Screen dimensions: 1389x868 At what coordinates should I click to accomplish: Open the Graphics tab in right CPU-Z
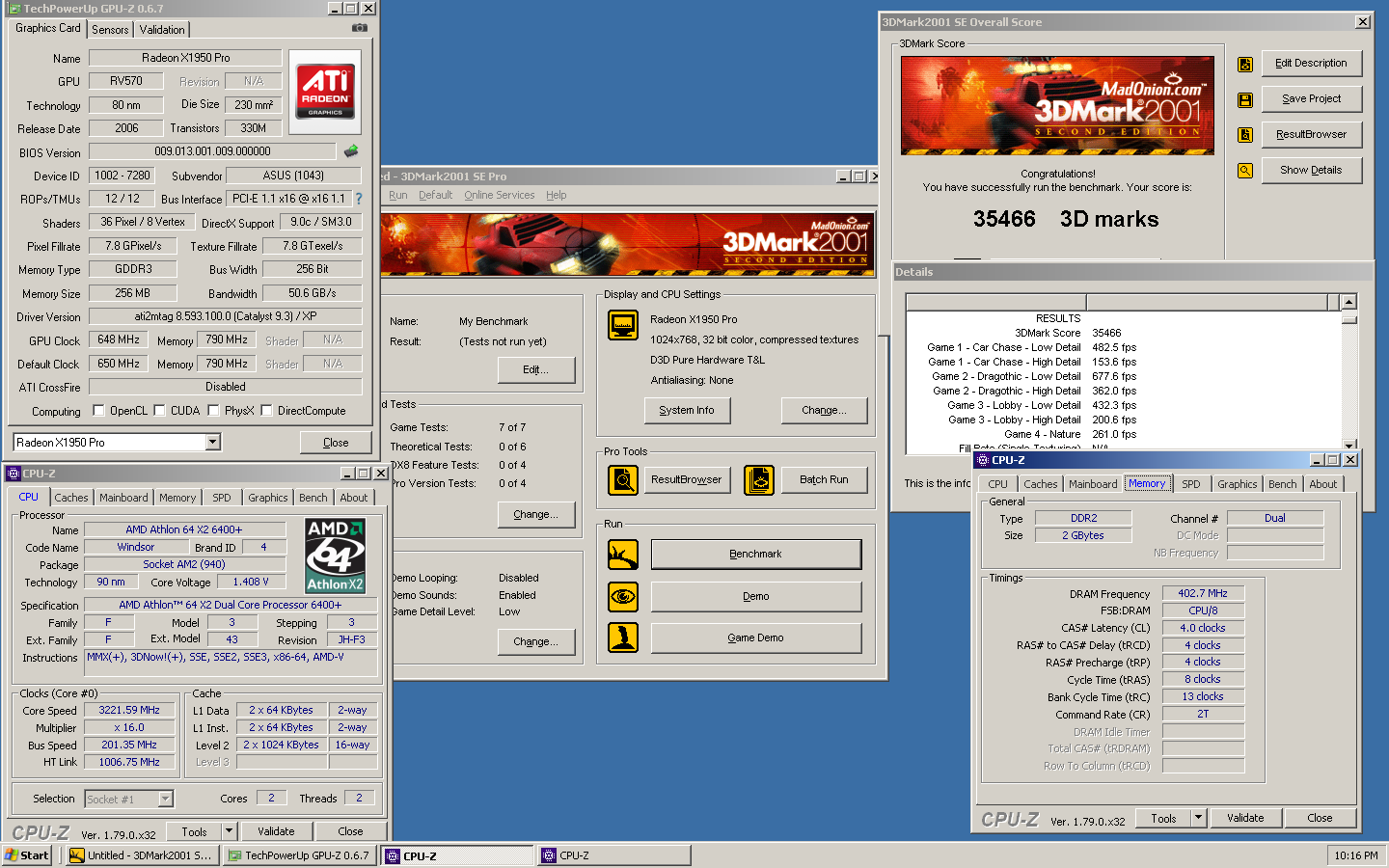(x=1237, y=484)
